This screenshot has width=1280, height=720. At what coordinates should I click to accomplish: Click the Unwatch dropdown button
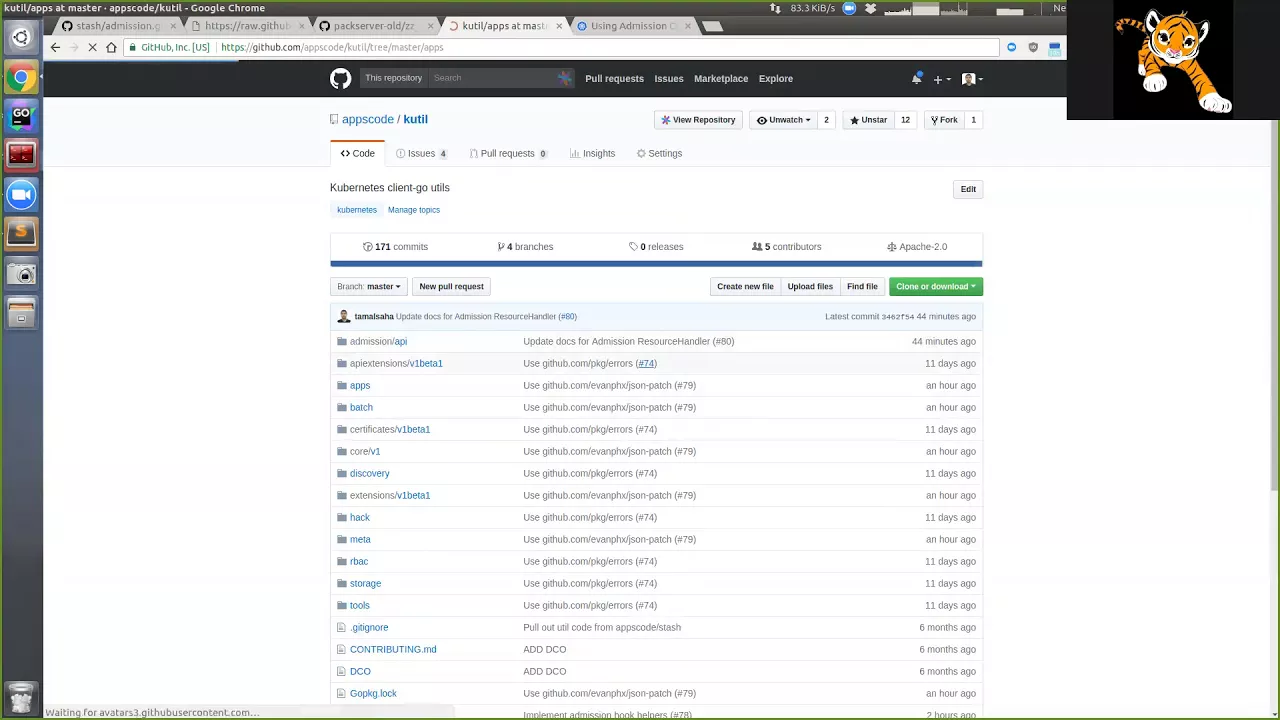tap(783, 120)
